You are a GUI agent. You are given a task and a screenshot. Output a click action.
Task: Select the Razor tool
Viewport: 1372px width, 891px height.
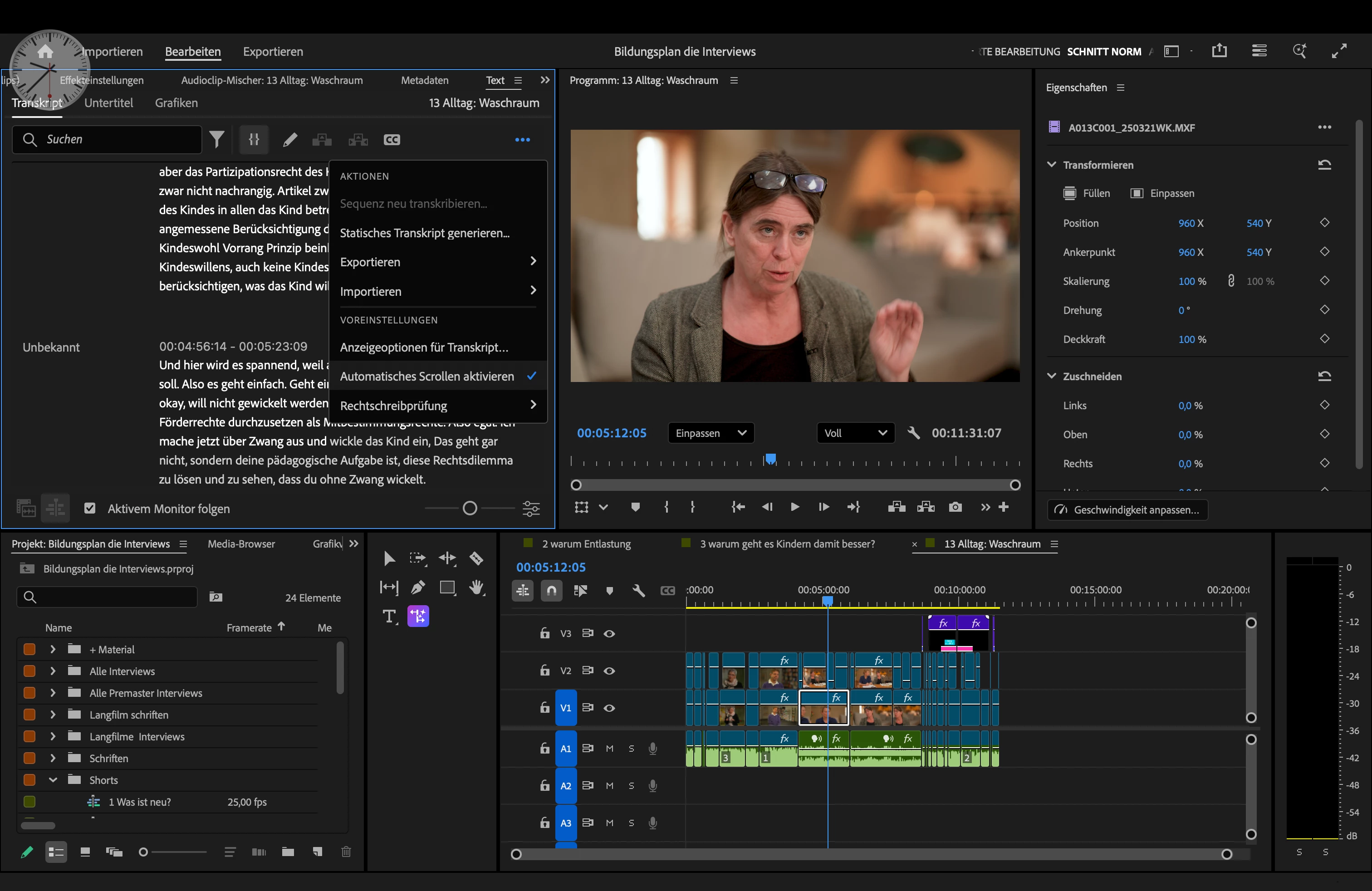[476, 558]
